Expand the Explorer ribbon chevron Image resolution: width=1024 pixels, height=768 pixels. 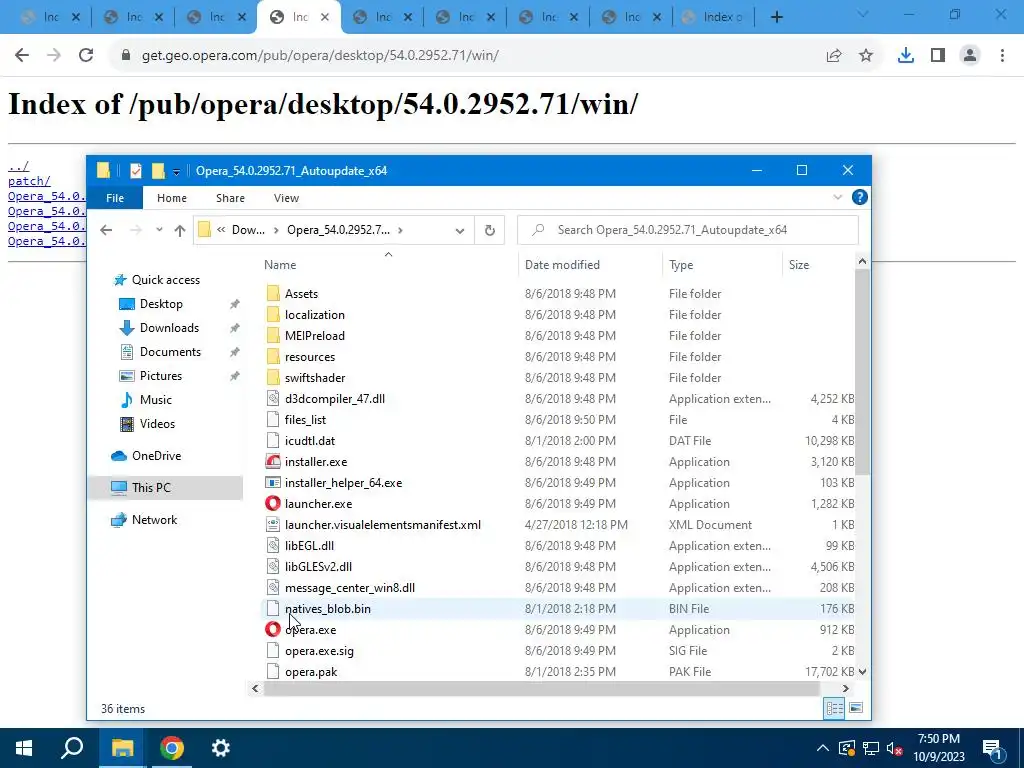[838, 197]
